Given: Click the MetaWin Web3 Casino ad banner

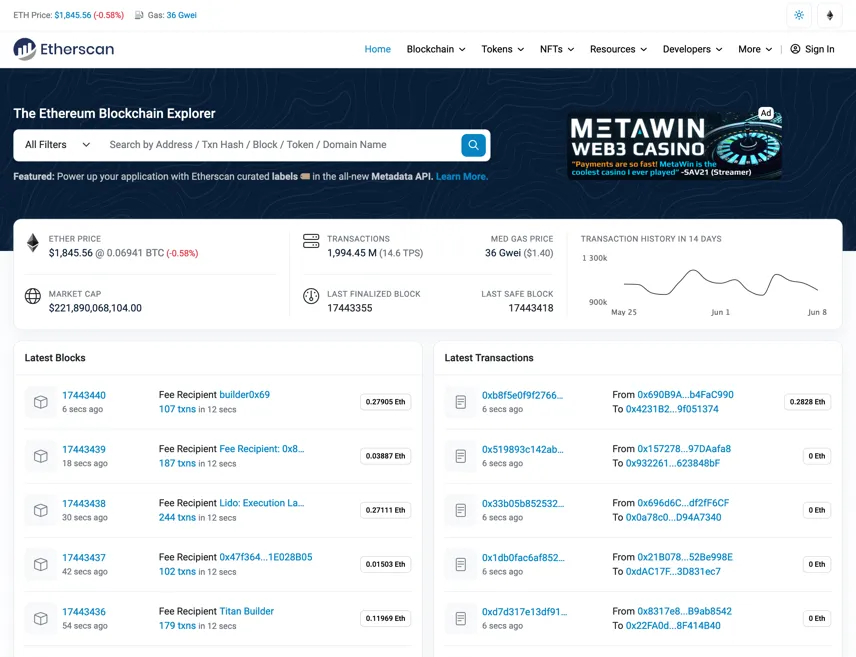Looking at the screenshot, I should (675, 144).
